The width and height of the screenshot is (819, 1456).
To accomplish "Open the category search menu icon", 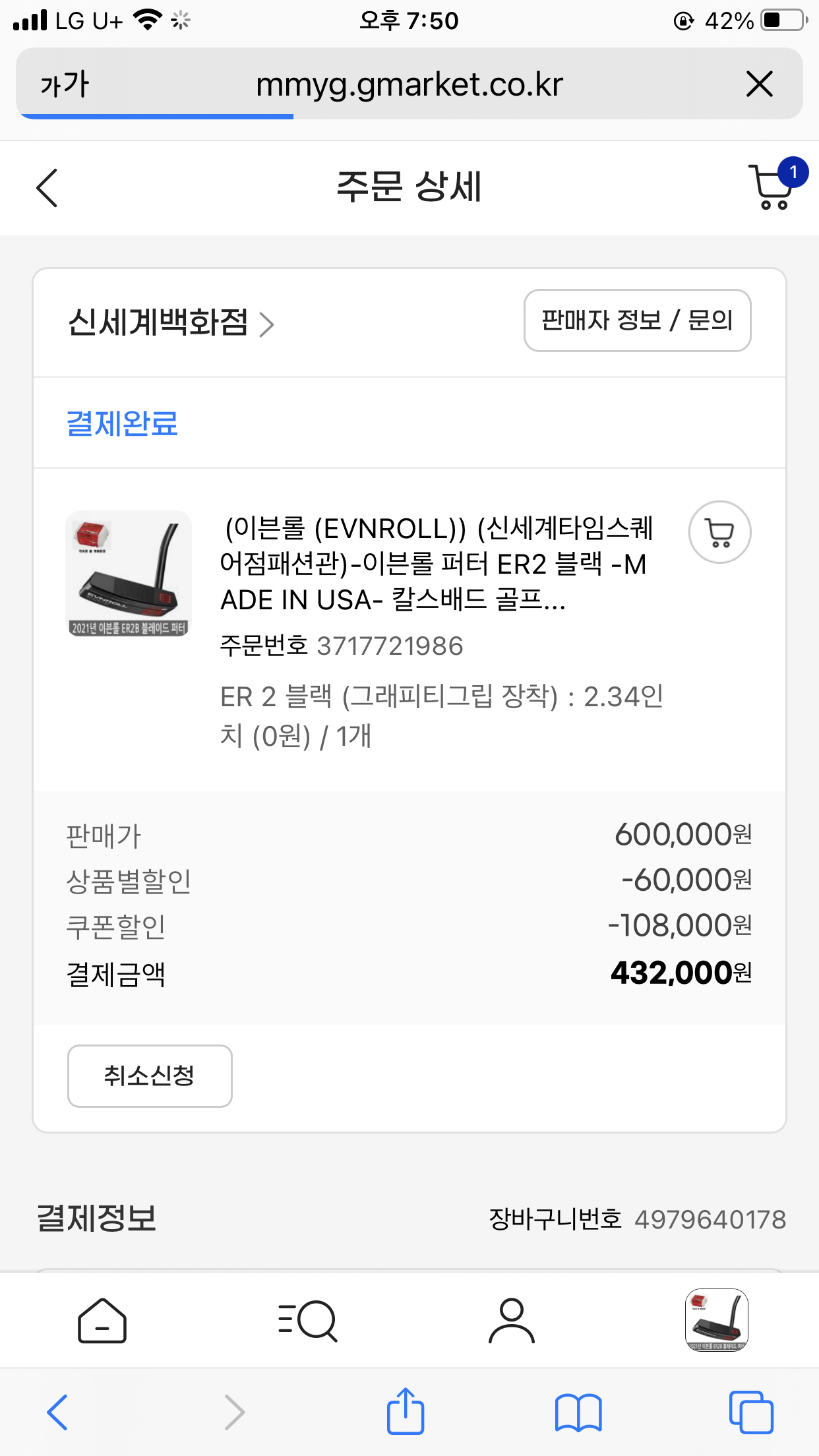I will 307,1320.
